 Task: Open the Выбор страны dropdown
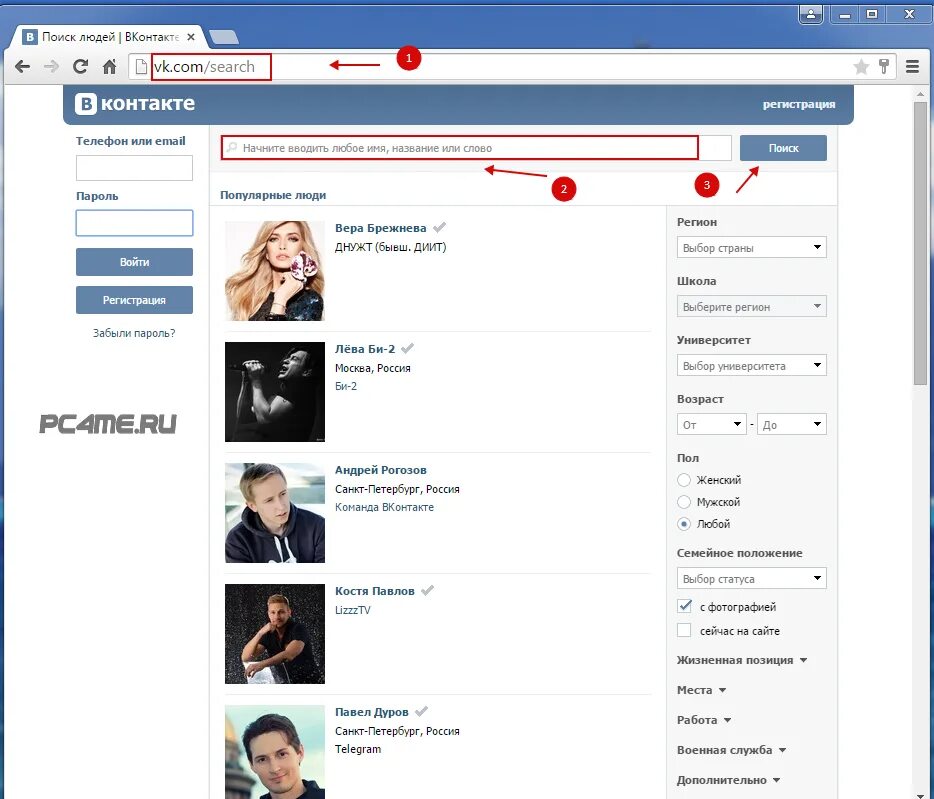(752, 247)
